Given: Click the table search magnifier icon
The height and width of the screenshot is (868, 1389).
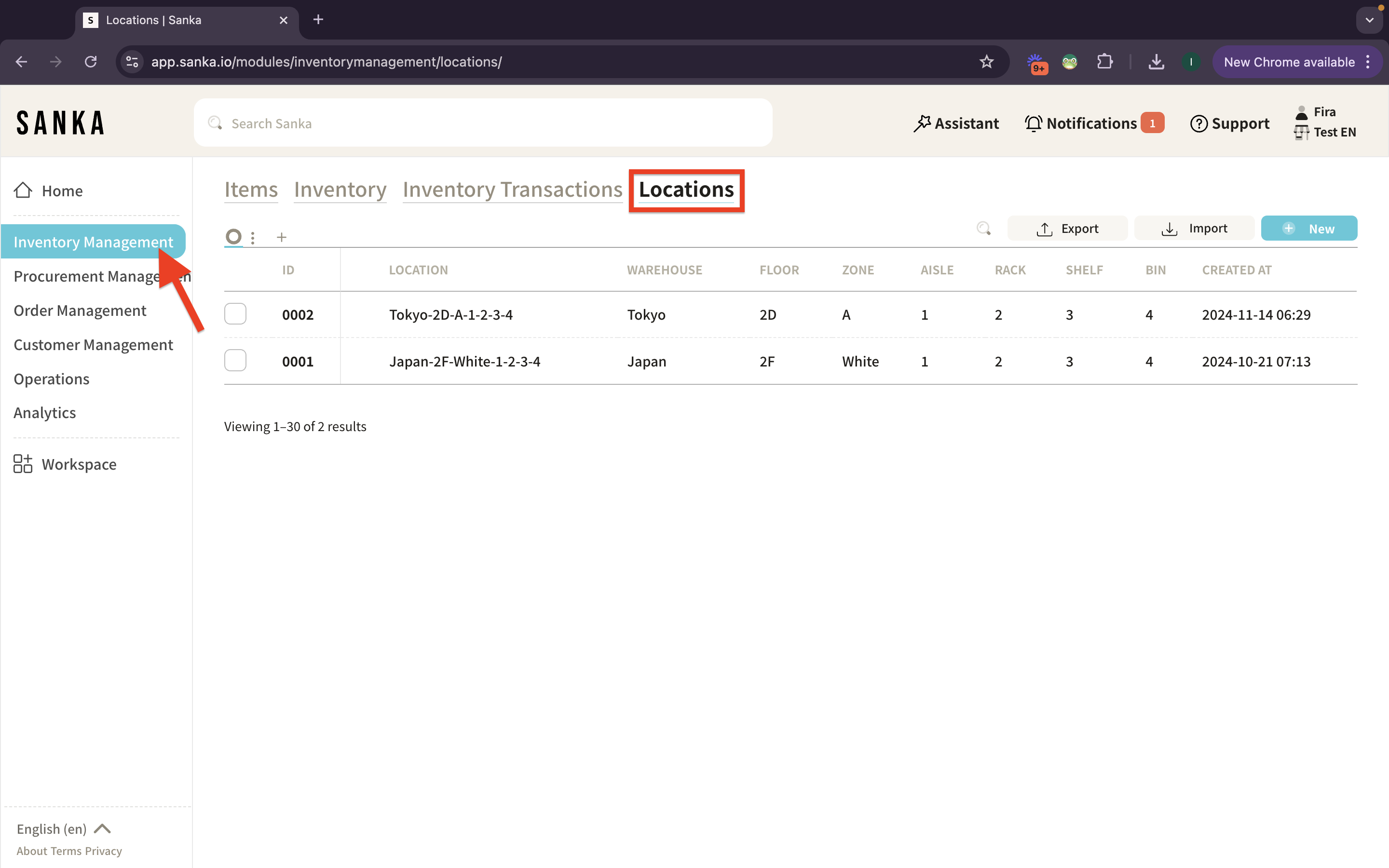Looking at the screenshot, I should click(983, 229).
